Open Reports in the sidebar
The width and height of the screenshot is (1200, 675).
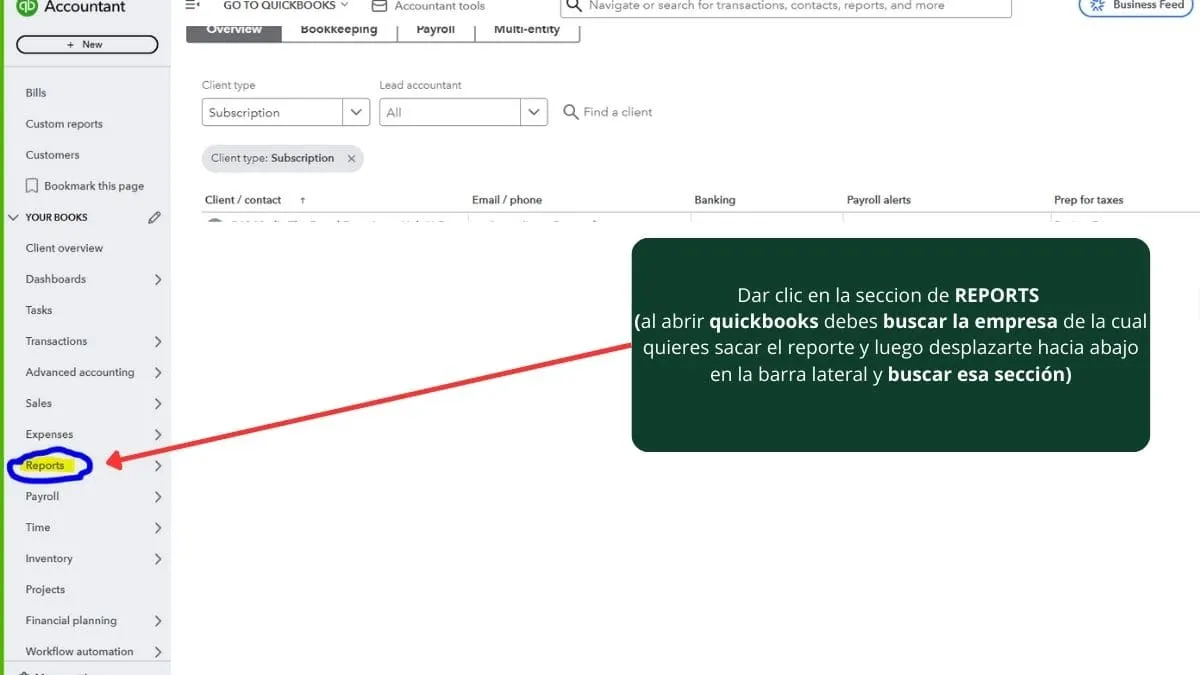pyautogui.click(x=45, y=465)
